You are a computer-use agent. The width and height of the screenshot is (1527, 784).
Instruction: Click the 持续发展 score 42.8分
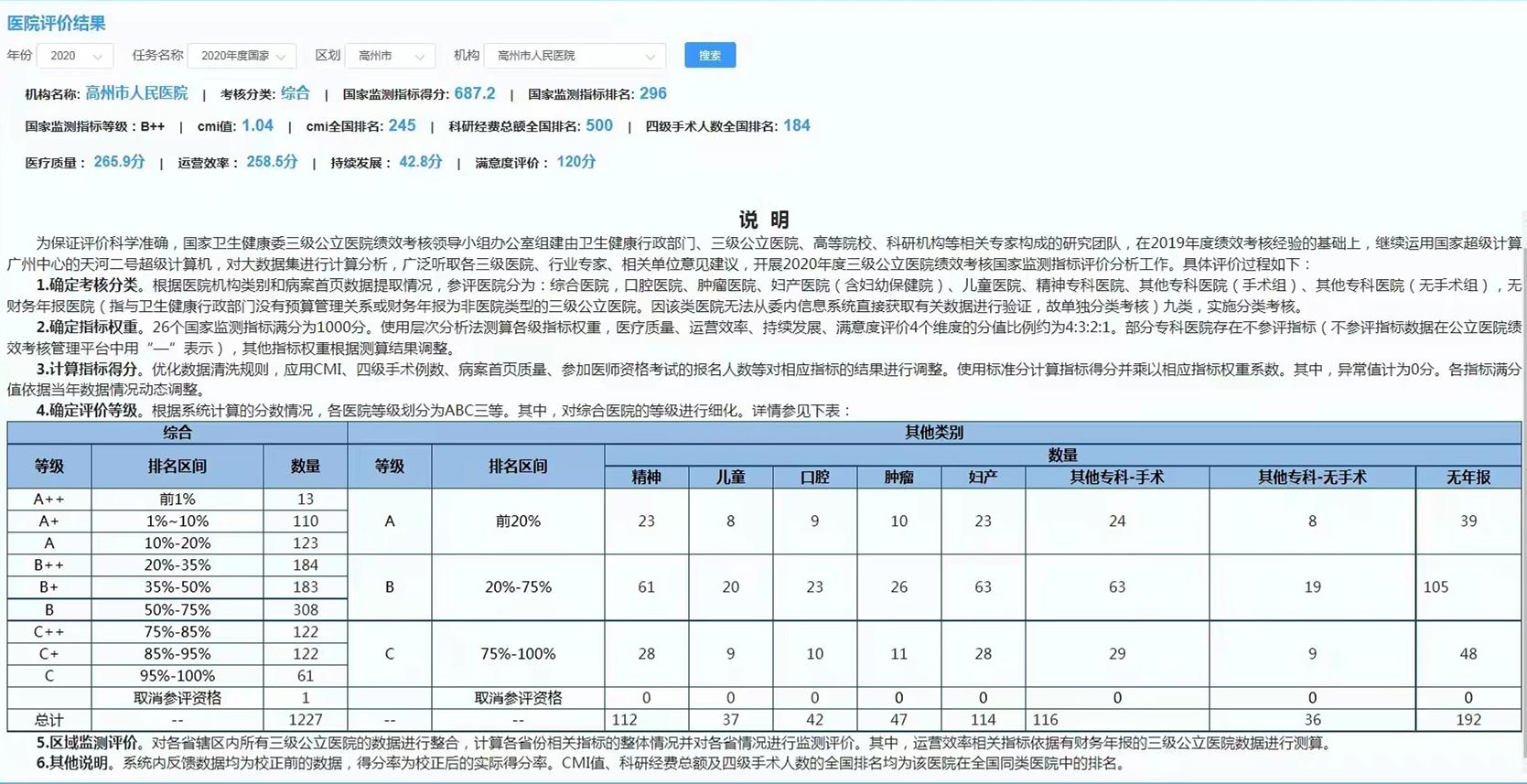(421, 162)
